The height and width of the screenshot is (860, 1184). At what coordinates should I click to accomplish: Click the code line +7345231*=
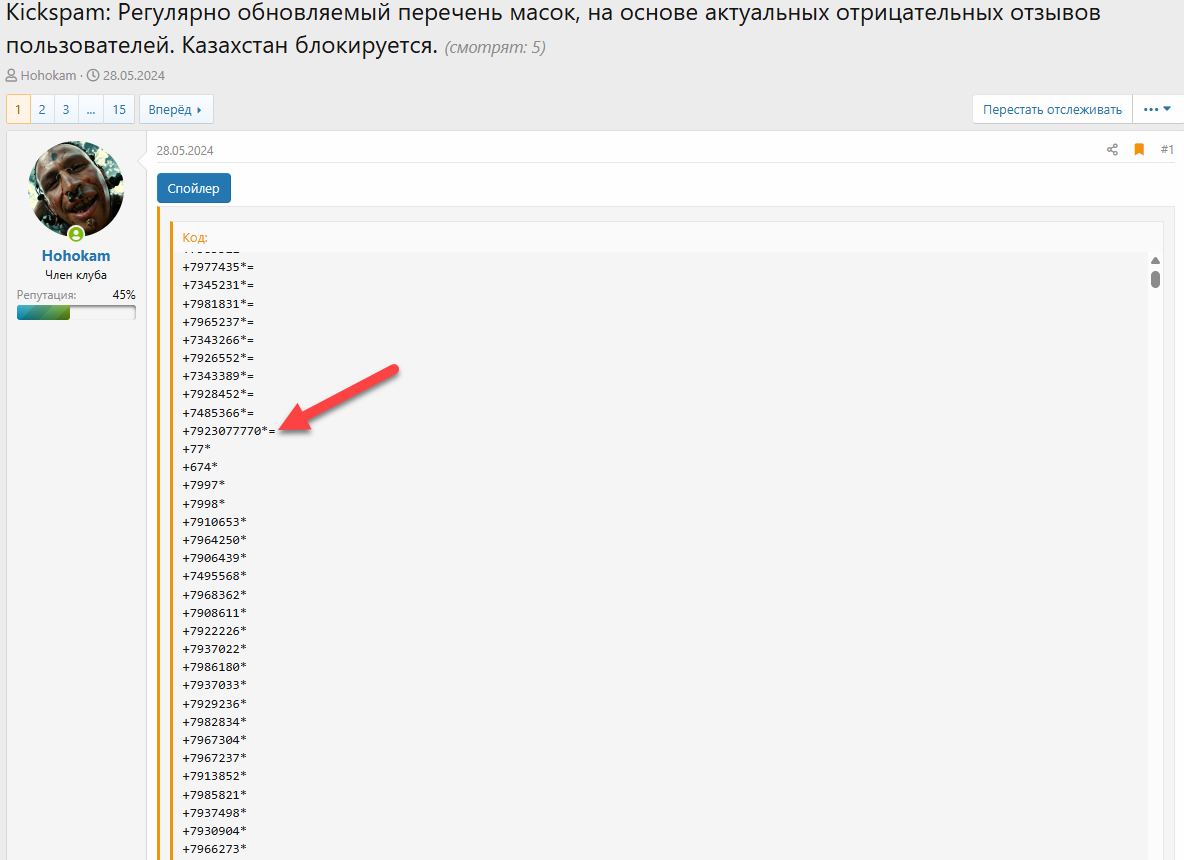click(x=218, y=285)
